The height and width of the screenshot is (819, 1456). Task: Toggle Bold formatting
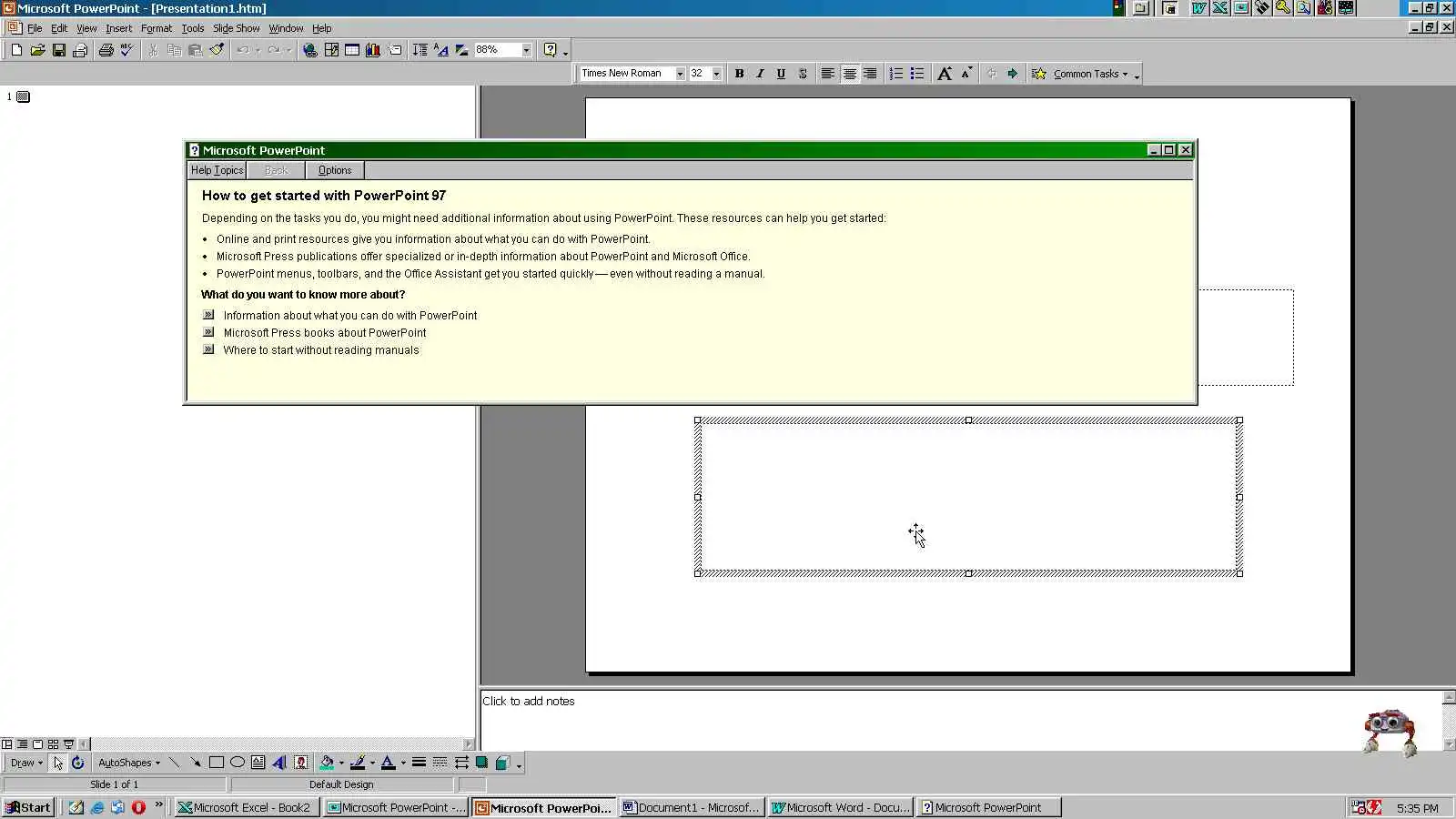click(739, 74)
